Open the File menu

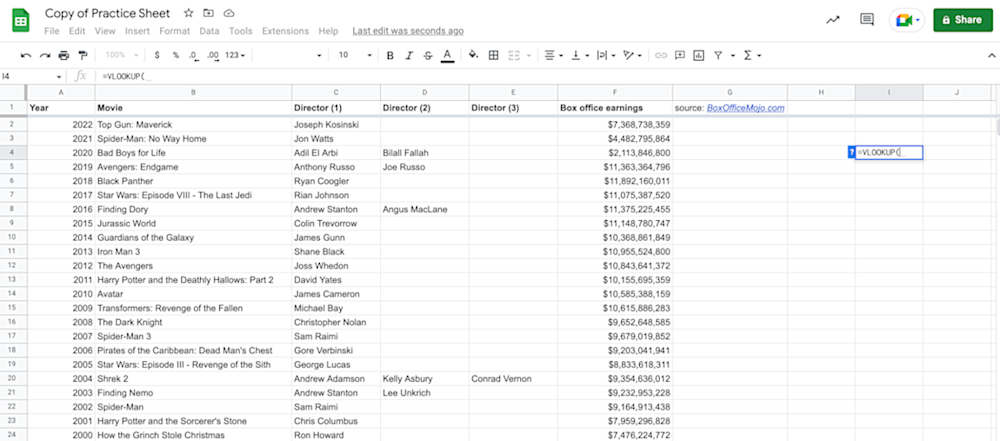[52, 31]
